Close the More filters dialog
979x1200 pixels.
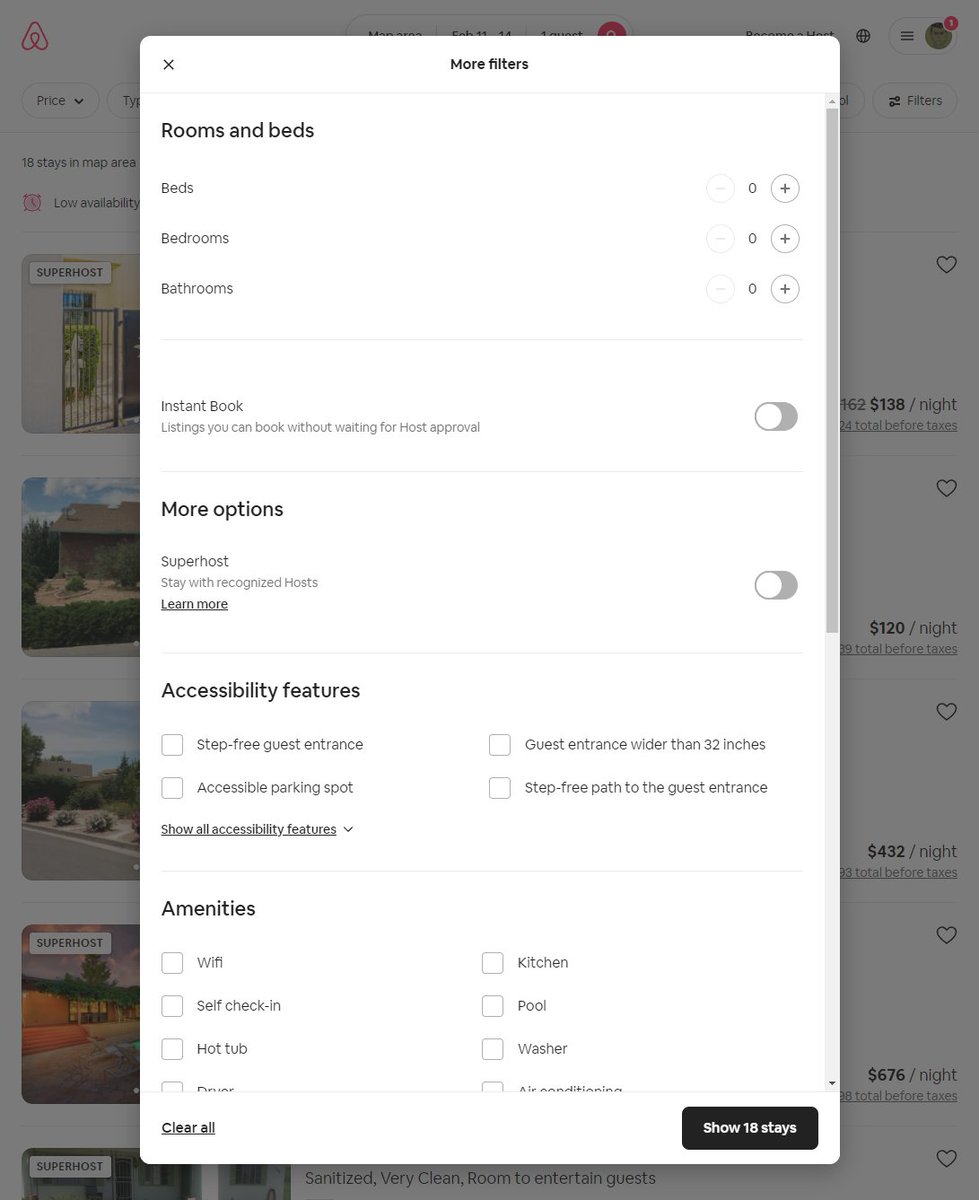pos(168,65)
